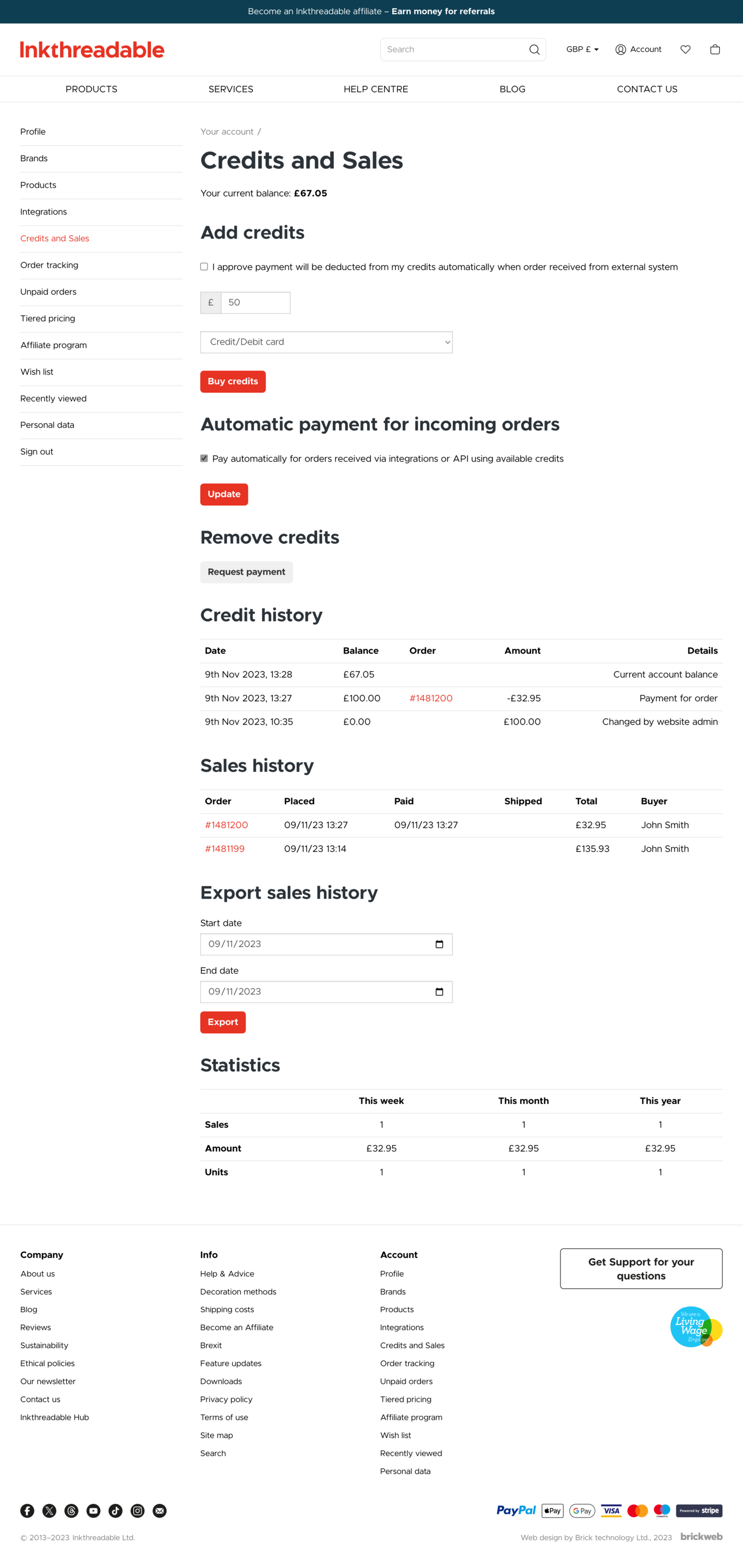Open the PRODUCTS navigation menu

(91, 90)
